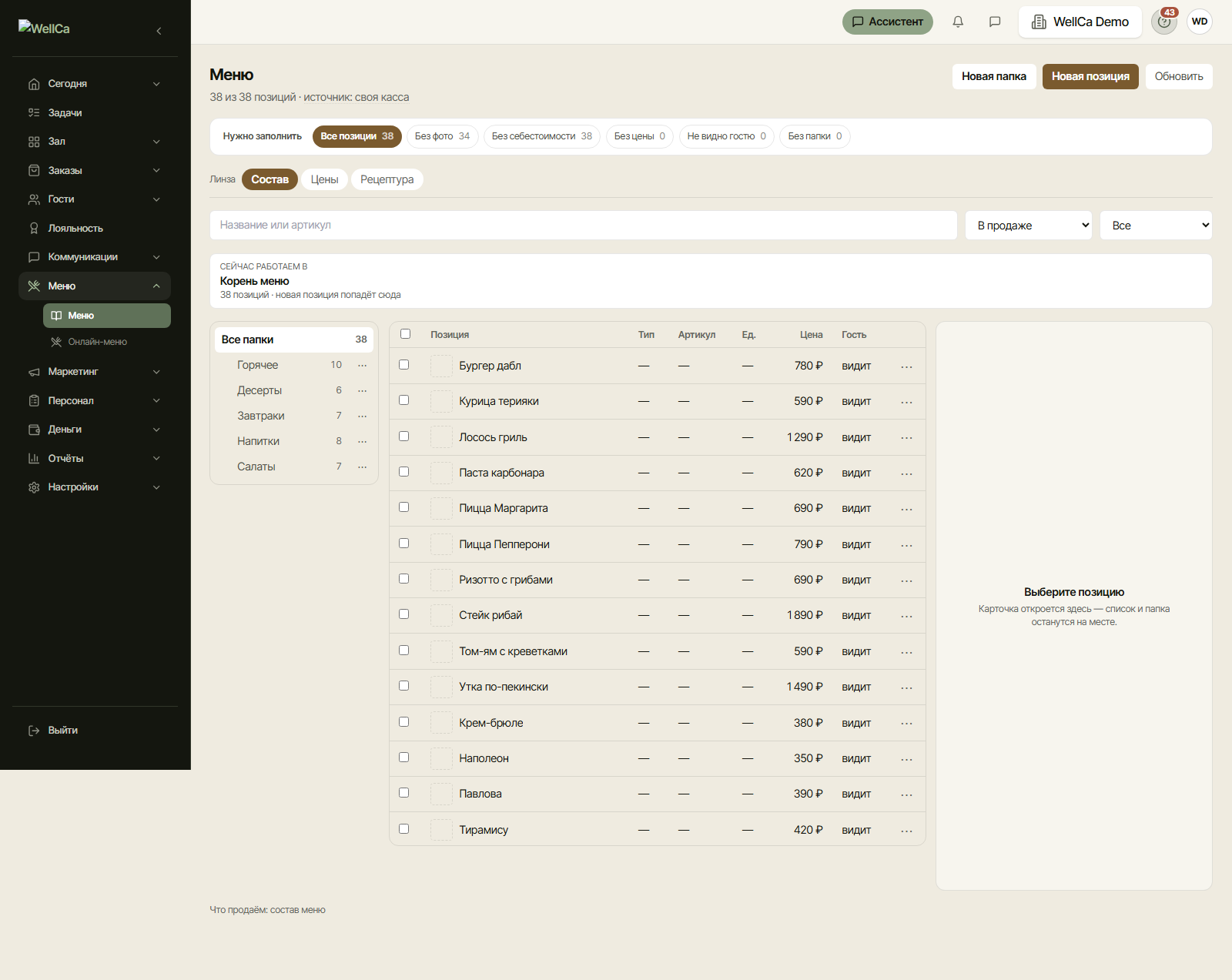This screenshot has width=1232, height=980.
Task: Check the box next to Тирамису
Action: 403,829
